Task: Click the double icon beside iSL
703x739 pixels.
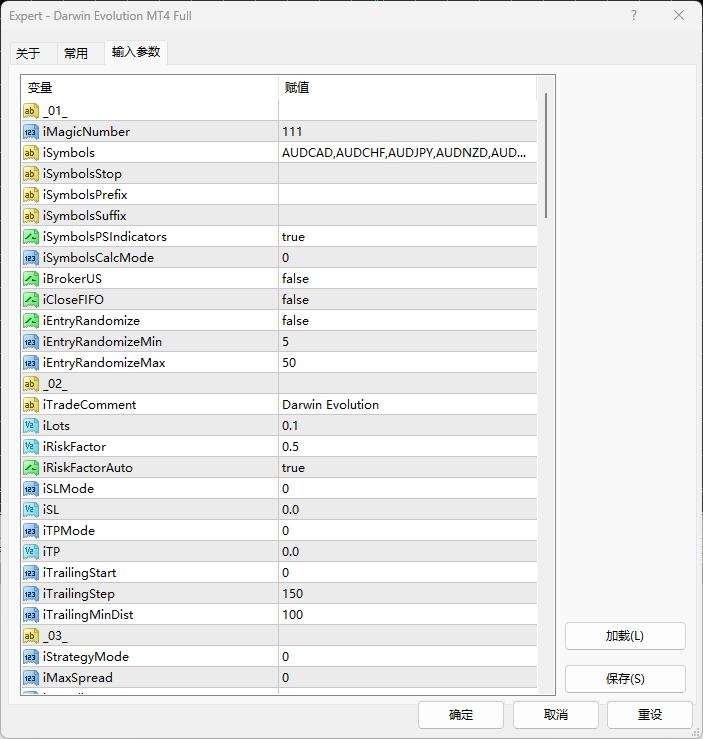Action: (x=31, y=509)
